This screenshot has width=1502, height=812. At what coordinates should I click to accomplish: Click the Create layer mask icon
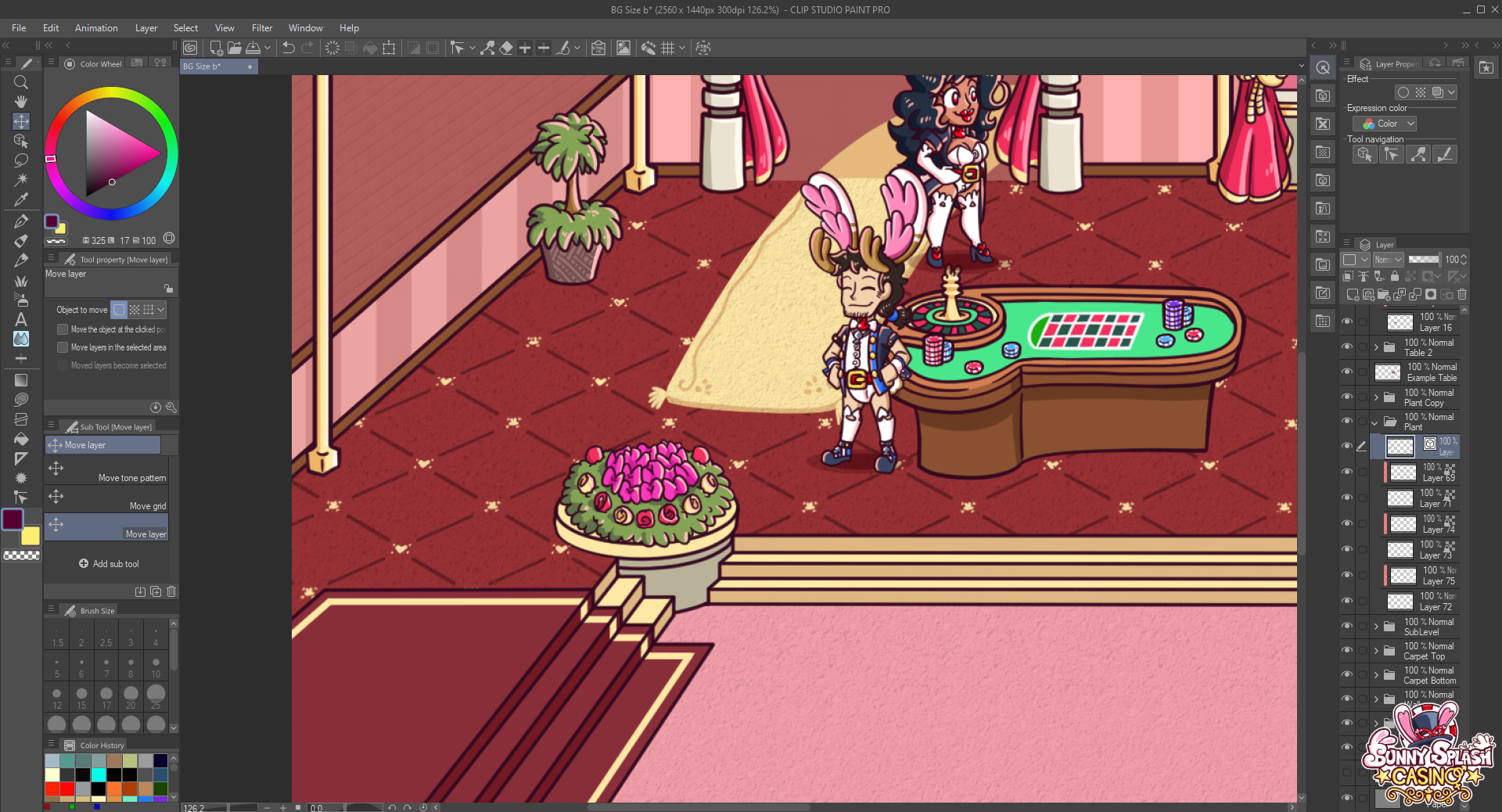tap(1431, 295)
